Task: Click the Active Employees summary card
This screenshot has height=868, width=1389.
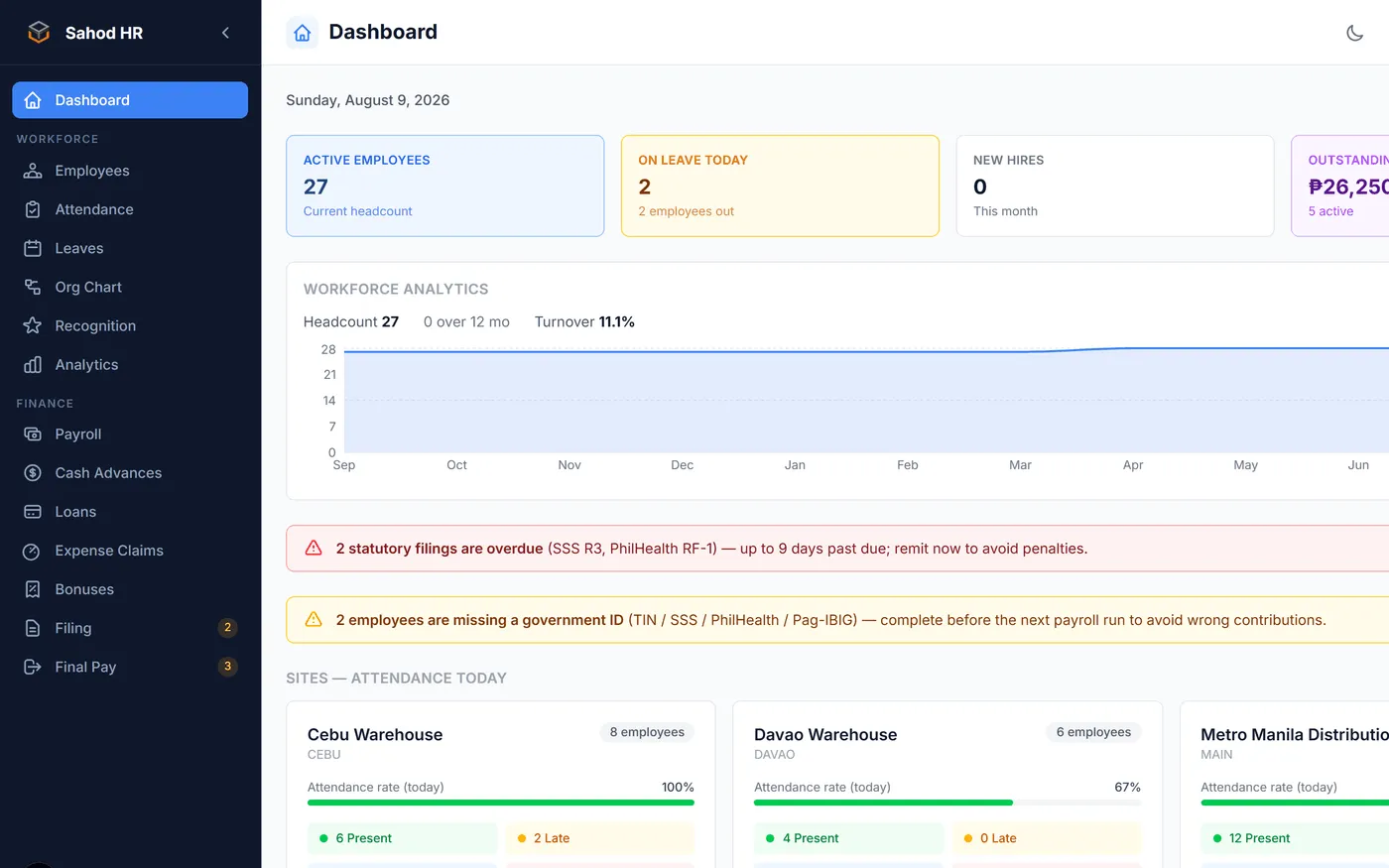Action: point(444,186)
